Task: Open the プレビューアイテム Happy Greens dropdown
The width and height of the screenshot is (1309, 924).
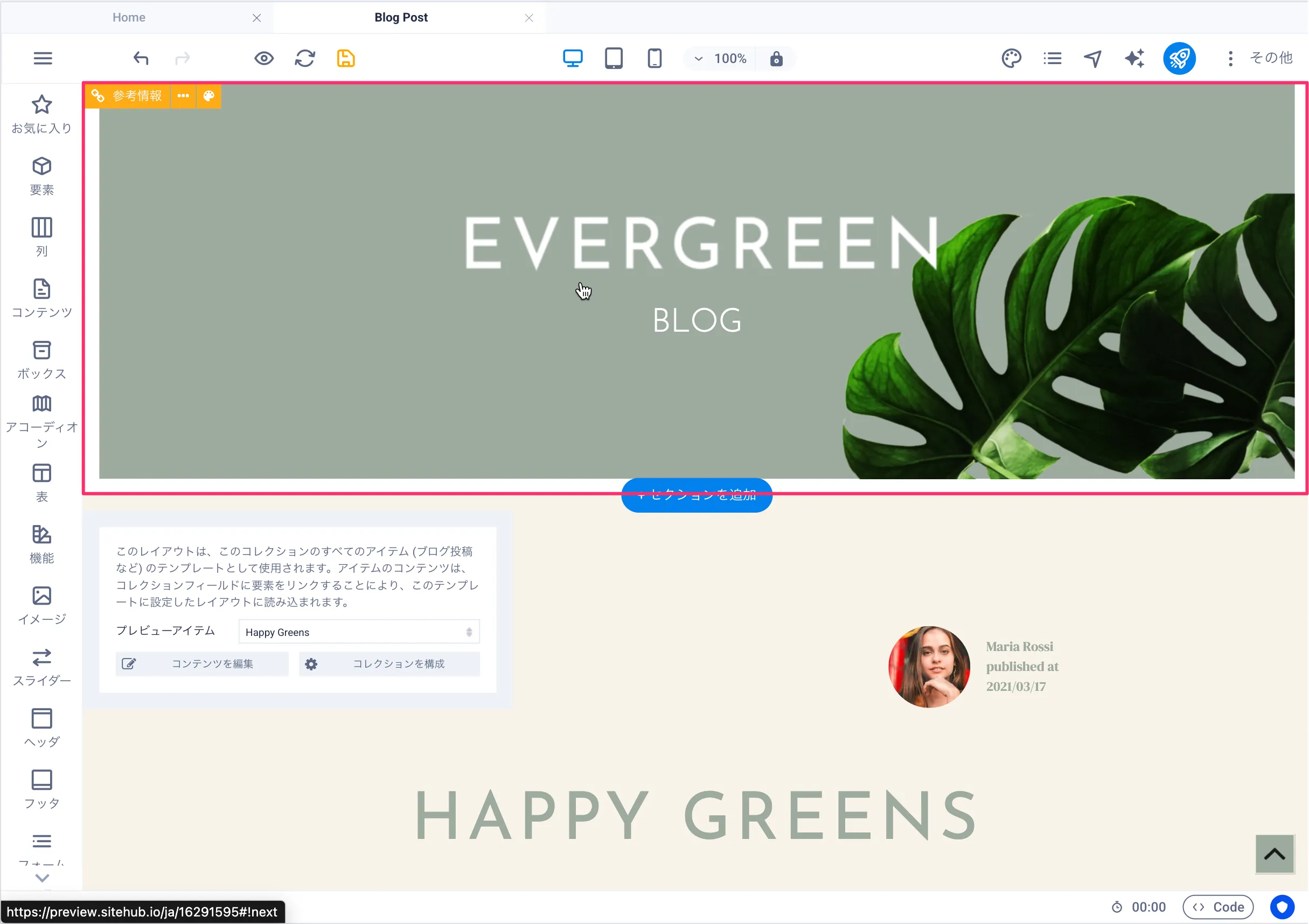Action: click(x=359, y=632)
